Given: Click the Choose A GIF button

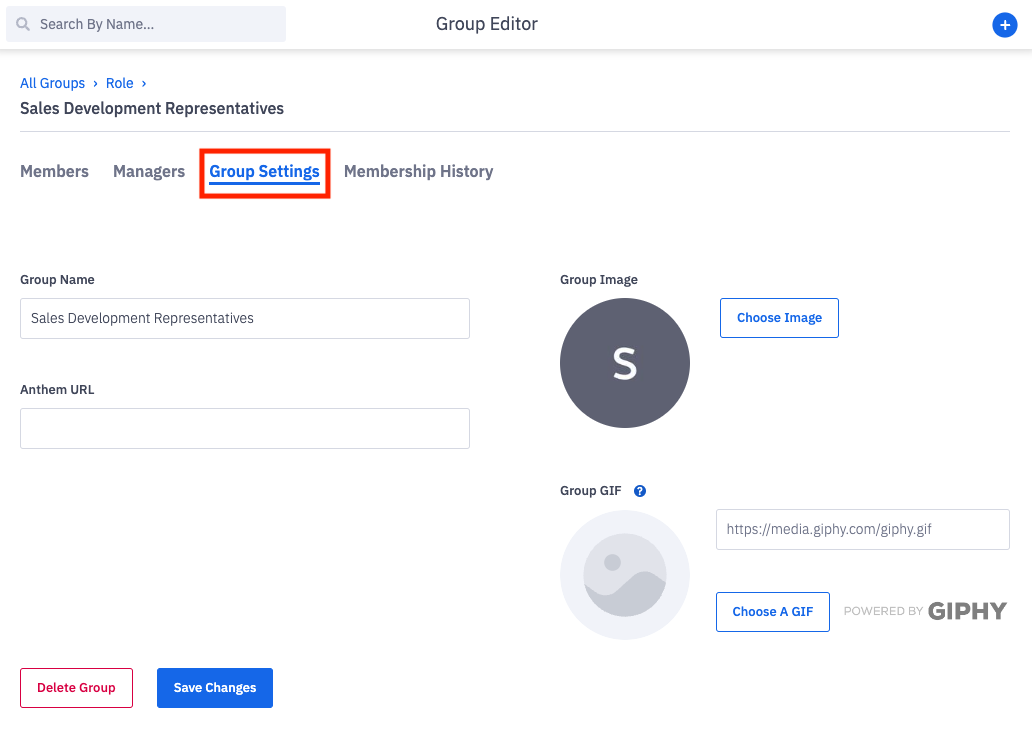Looking at the screenshot, I should pyautogui.click(x=772, y=611).
